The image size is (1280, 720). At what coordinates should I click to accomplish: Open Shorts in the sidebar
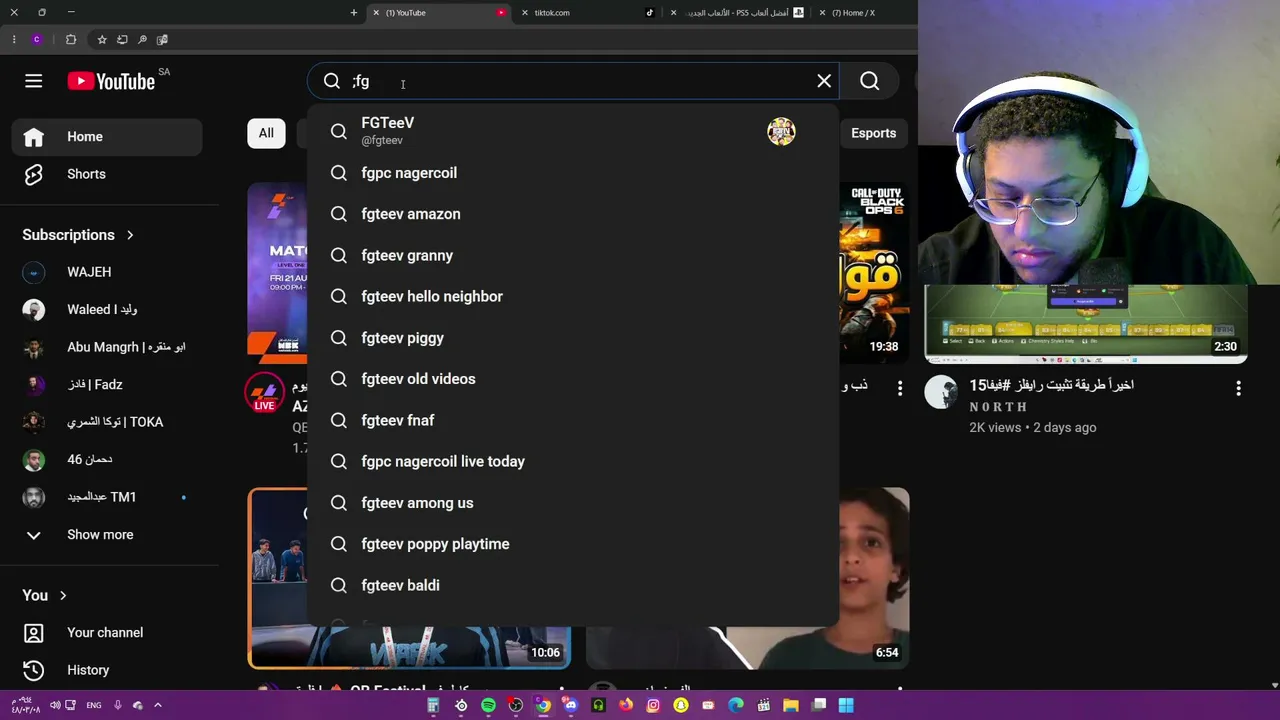107,174
